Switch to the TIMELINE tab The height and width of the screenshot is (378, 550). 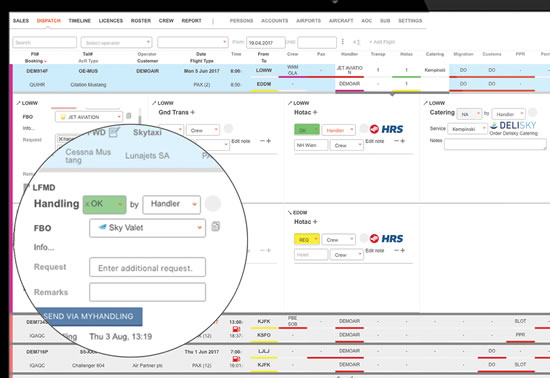click(80, 21)
